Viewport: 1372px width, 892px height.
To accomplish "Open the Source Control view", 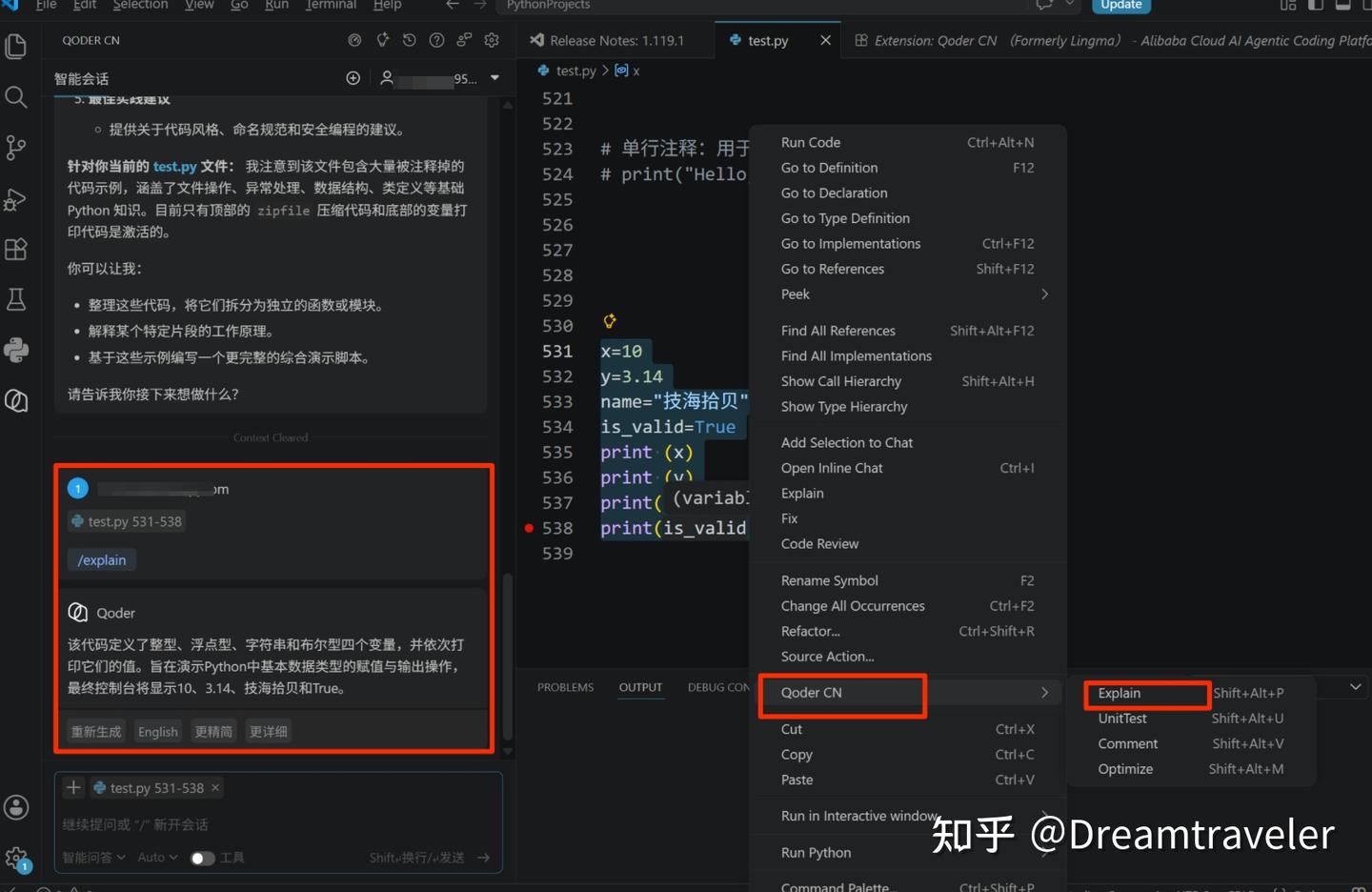I will tap(16, 148).
